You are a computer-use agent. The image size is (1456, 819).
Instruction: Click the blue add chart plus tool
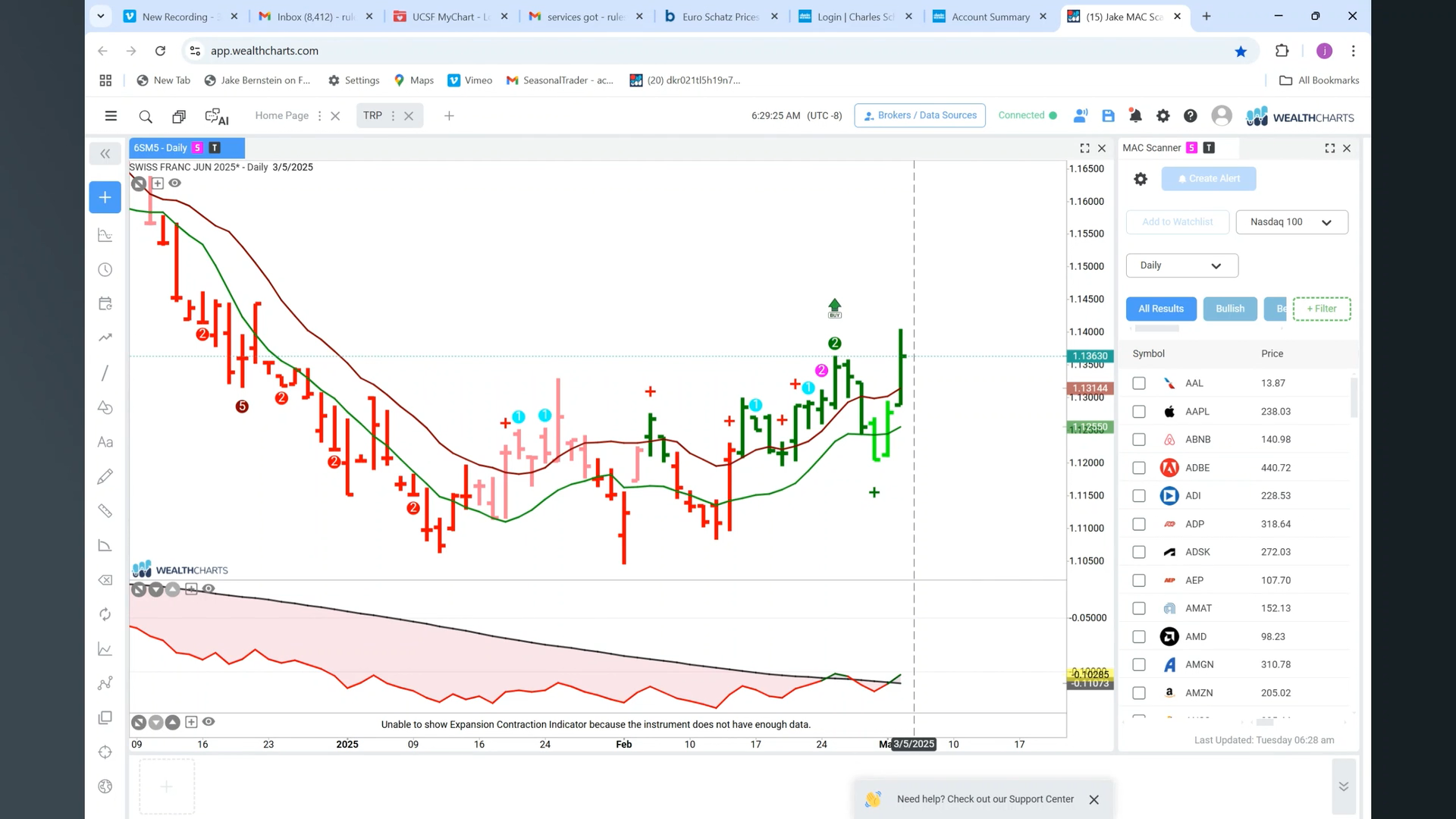(105, 197)
